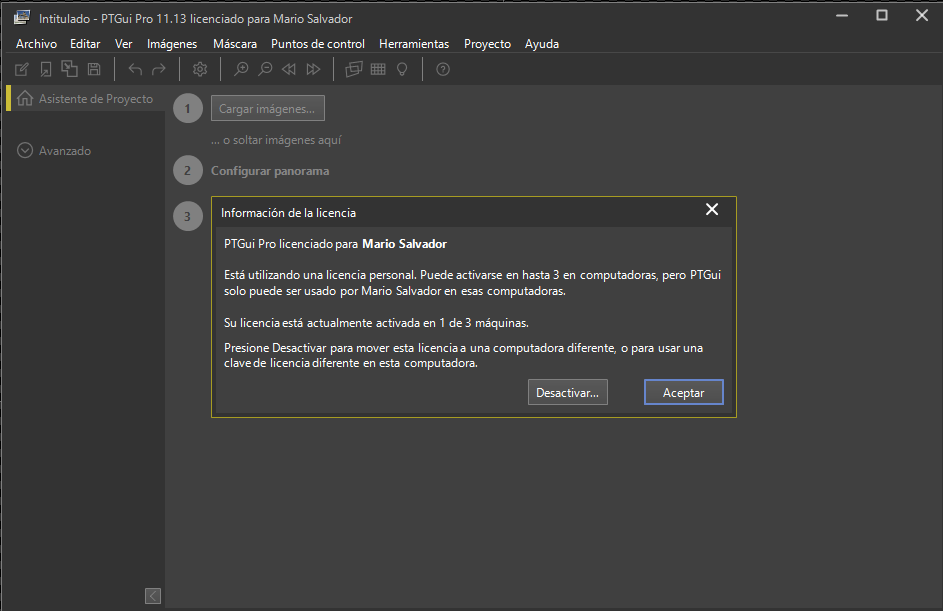This screenshot has width=943, height=611.
Task: Click the PTGui app icon in the title bar
Action: [22, 17]
